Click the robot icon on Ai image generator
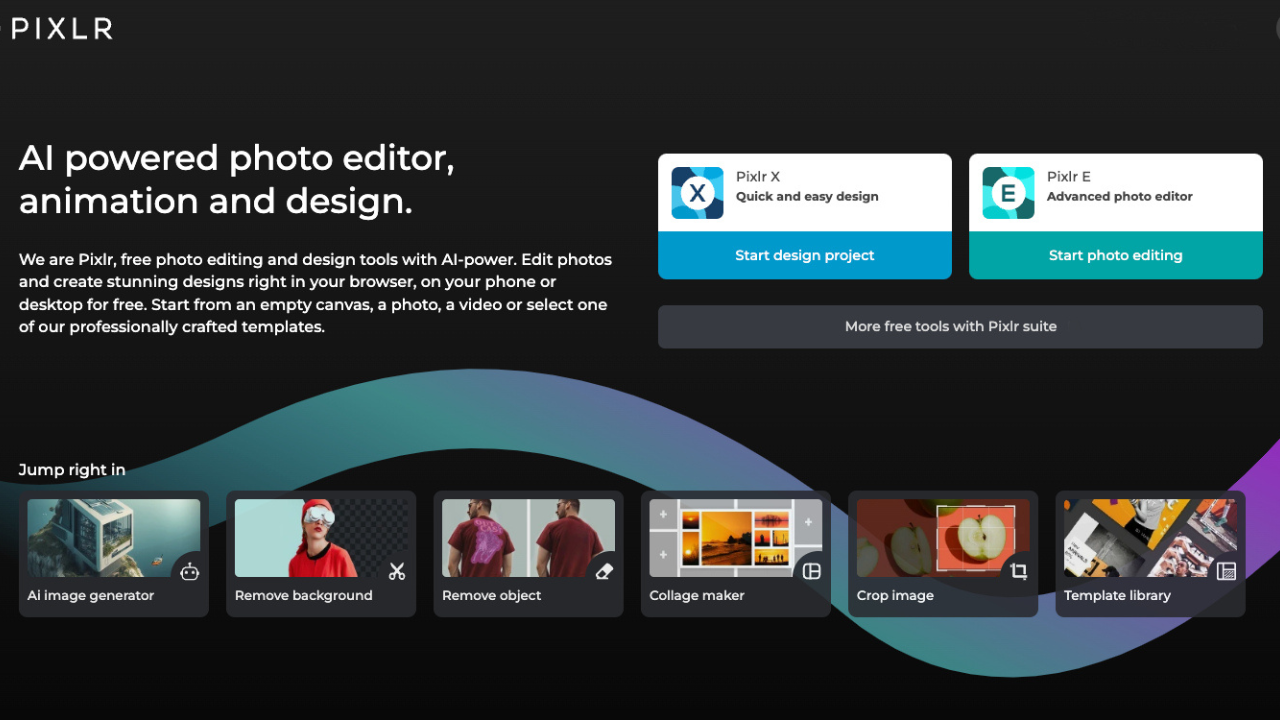 [190, 571]
